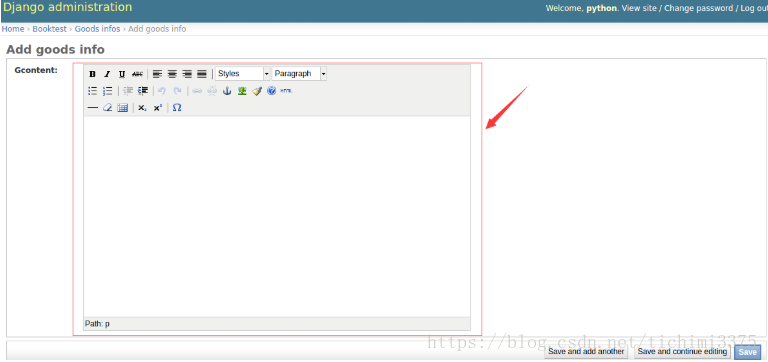Align text right in the editor
This screenshot has height=362, width=768.
tap(187, 74)
